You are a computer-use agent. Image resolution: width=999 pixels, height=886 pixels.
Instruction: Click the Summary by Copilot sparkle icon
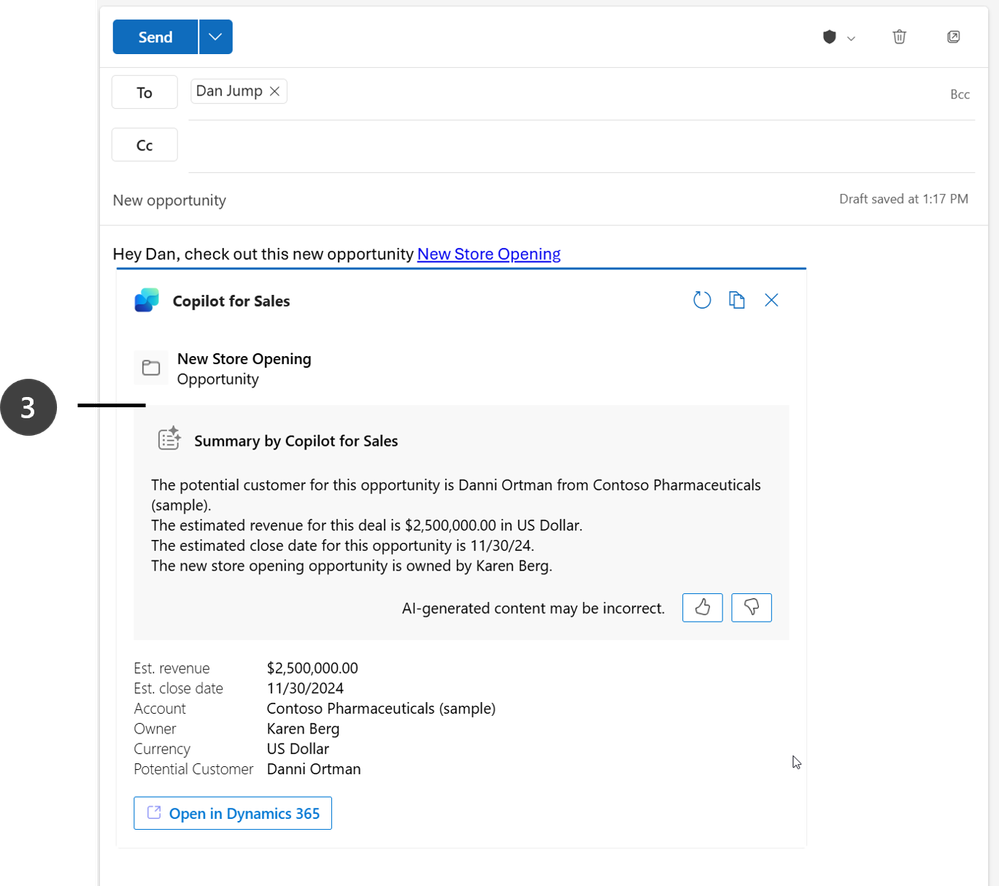169,439
